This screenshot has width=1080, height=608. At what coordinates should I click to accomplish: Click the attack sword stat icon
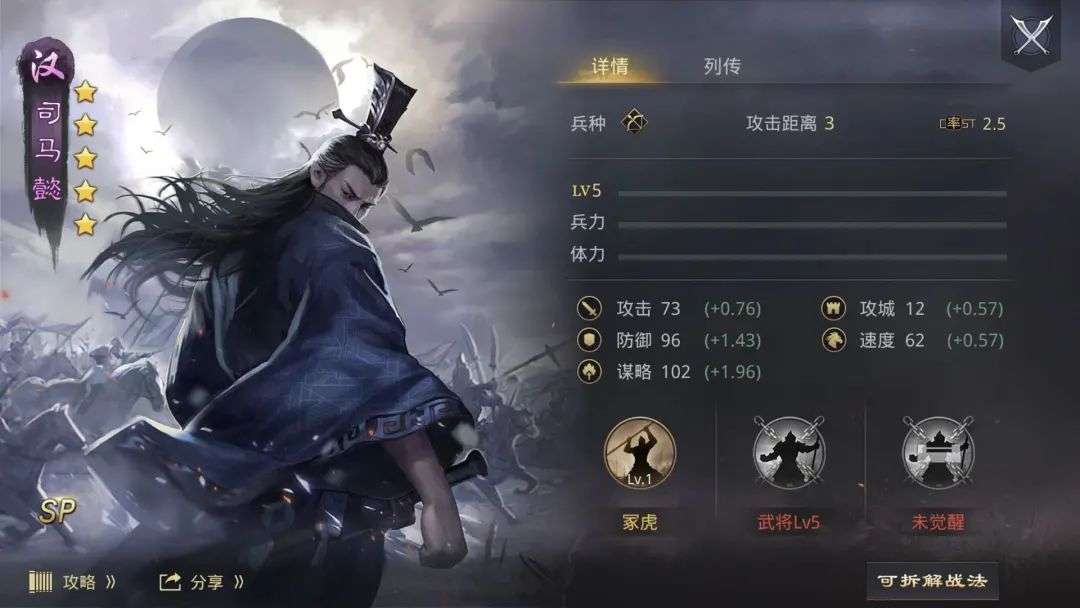[x=590, y=308]
